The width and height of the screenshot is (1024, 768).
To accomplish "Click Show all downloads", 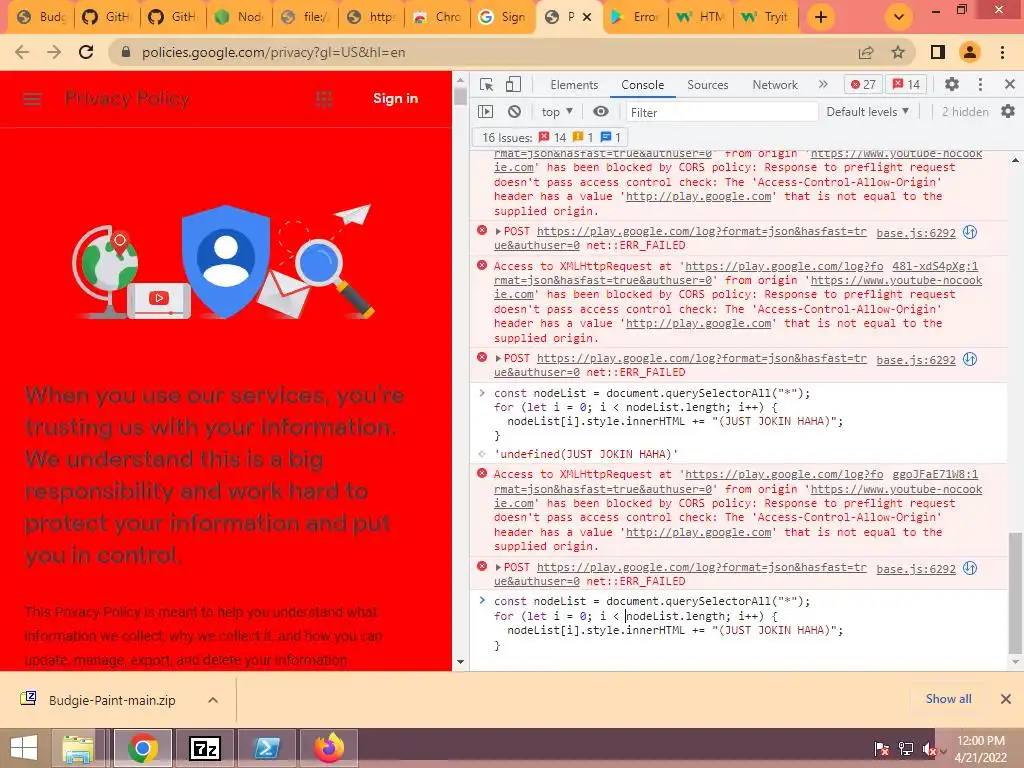I will tap(948, 699).
